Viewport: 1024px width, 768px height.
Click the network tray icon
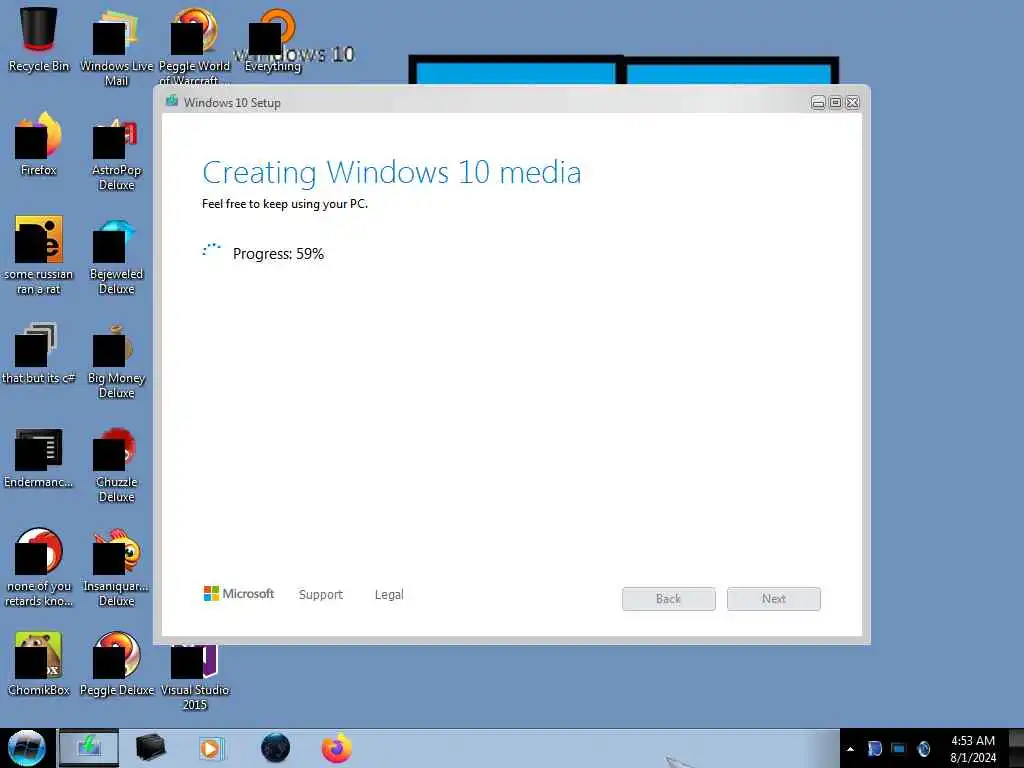coord(899,748)
